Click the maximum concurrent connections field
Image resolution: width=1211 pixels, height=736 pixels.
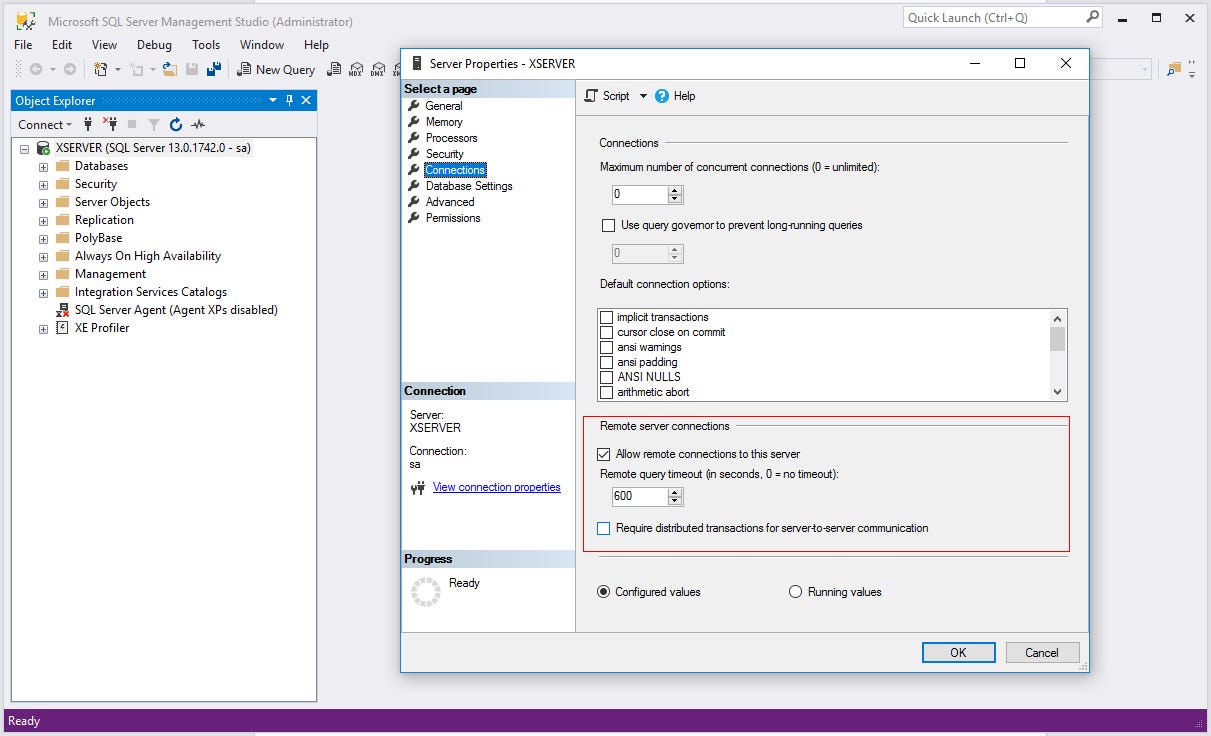tap(640, 195)
